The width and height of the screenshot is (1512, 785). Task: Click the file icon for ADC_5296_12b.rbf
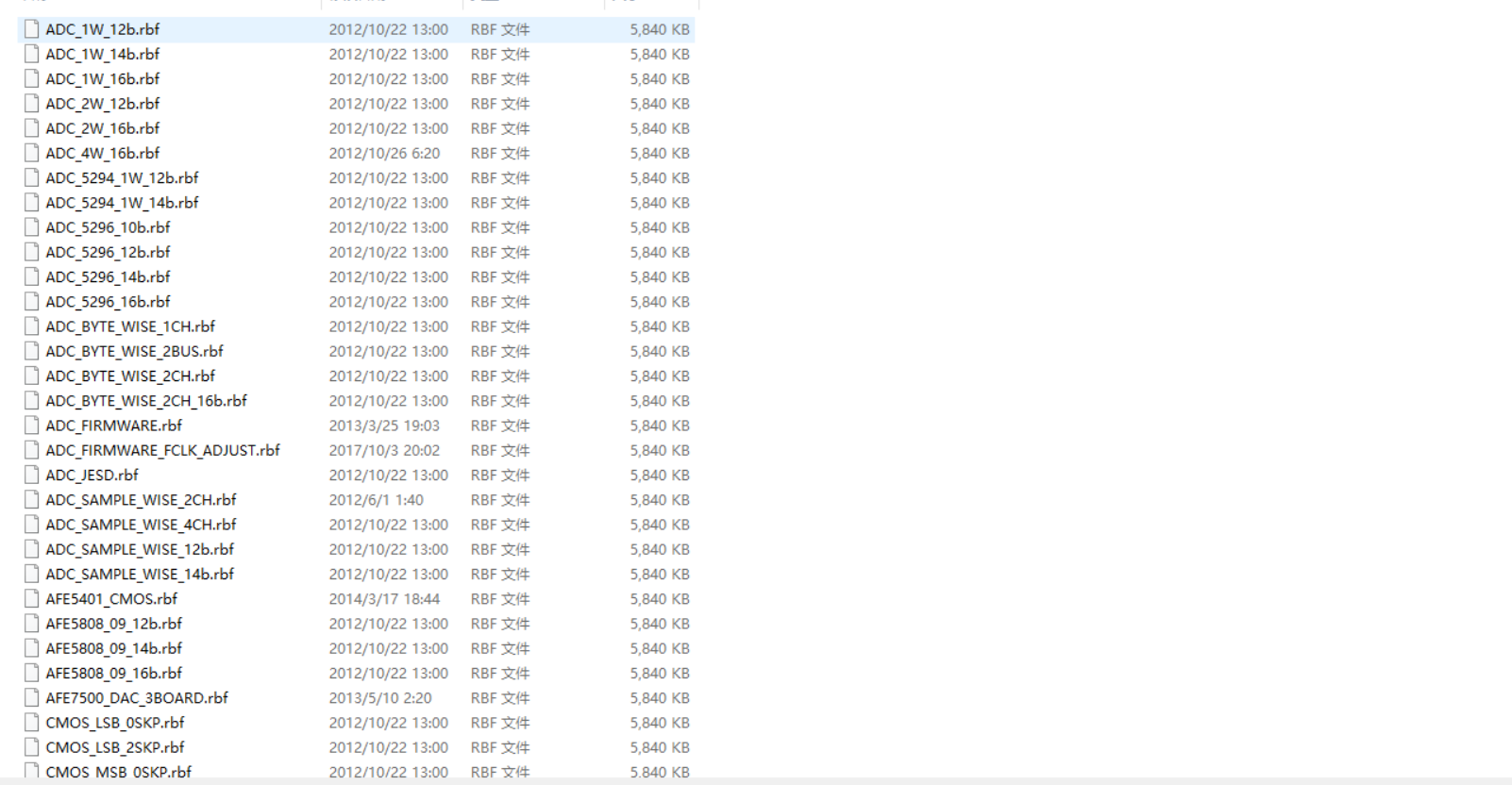(32, 252)
